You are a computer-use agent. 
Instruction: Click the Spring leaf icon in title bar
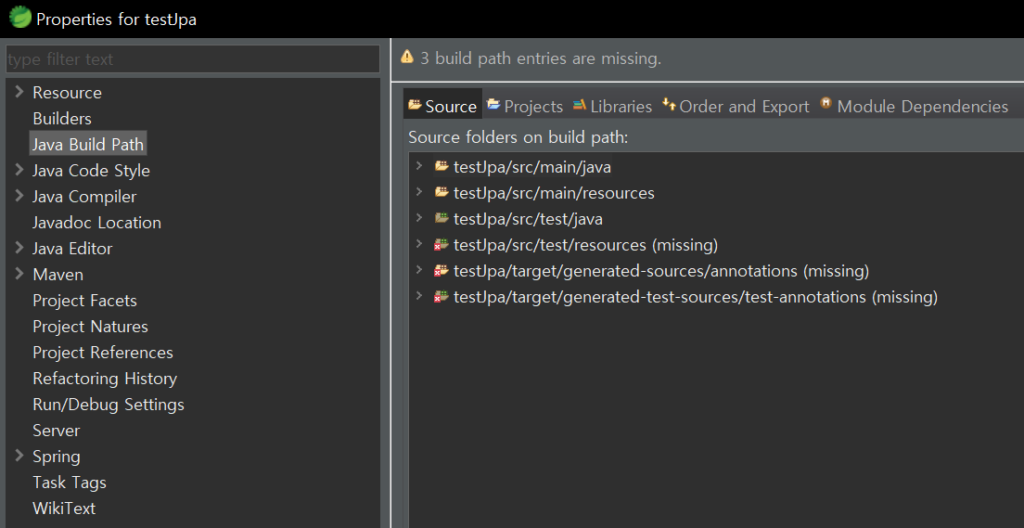pyautogui.click(x=19, y=18)
